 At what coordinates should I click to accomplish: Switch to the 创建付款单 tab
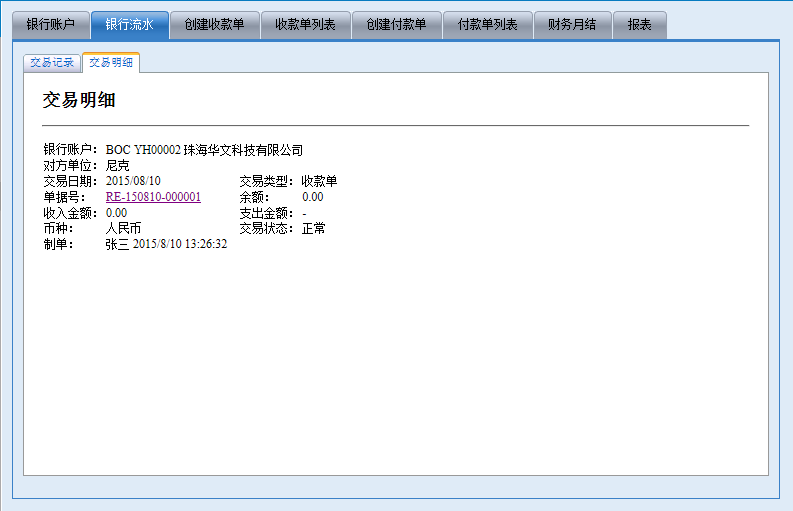(x=396, y=25)
